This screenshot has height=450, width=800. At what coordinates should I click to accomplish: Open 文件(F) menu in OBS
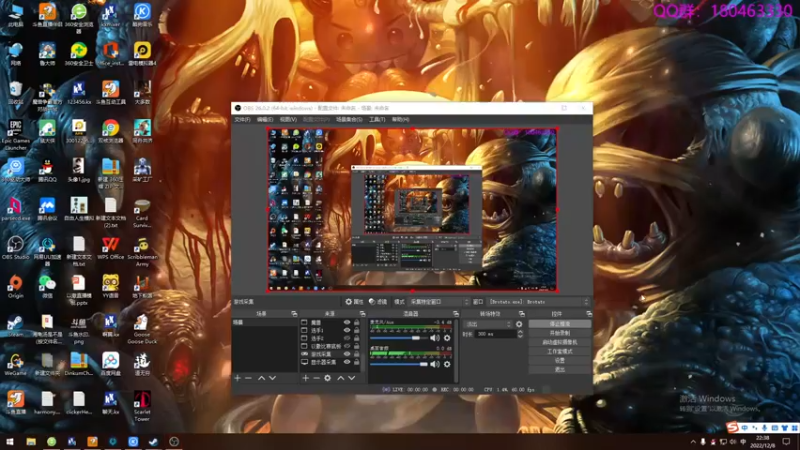pos(242,119)
